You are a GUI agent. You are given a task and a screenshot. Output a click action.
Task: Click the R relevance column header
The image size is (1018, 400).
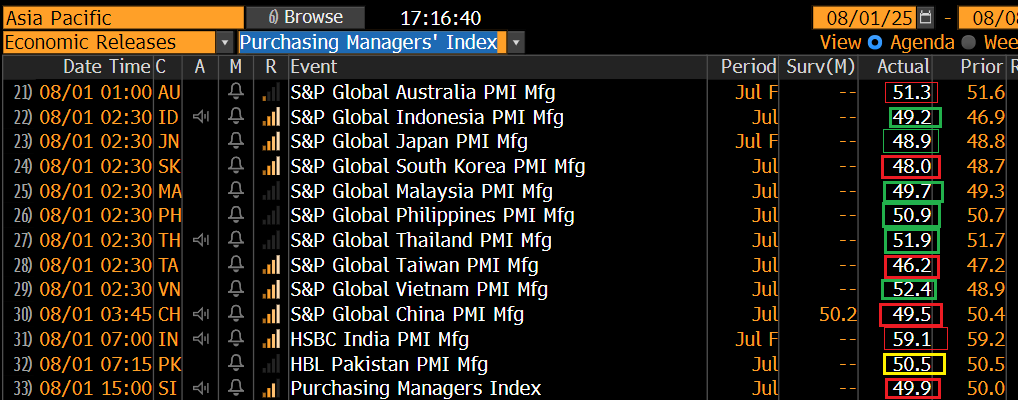pos(271,66)
